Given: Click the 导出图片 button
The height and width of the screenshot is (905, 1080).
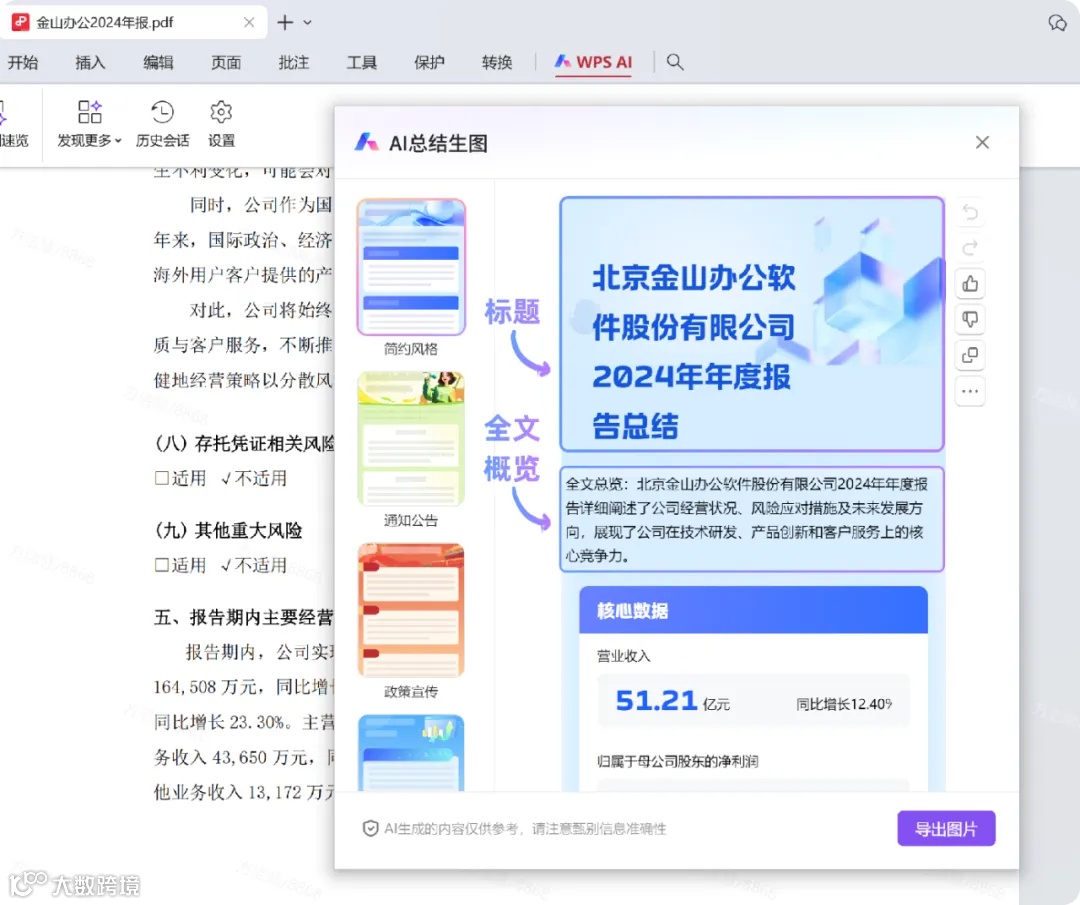Looking at the screenshot, I should click(946, 829).
